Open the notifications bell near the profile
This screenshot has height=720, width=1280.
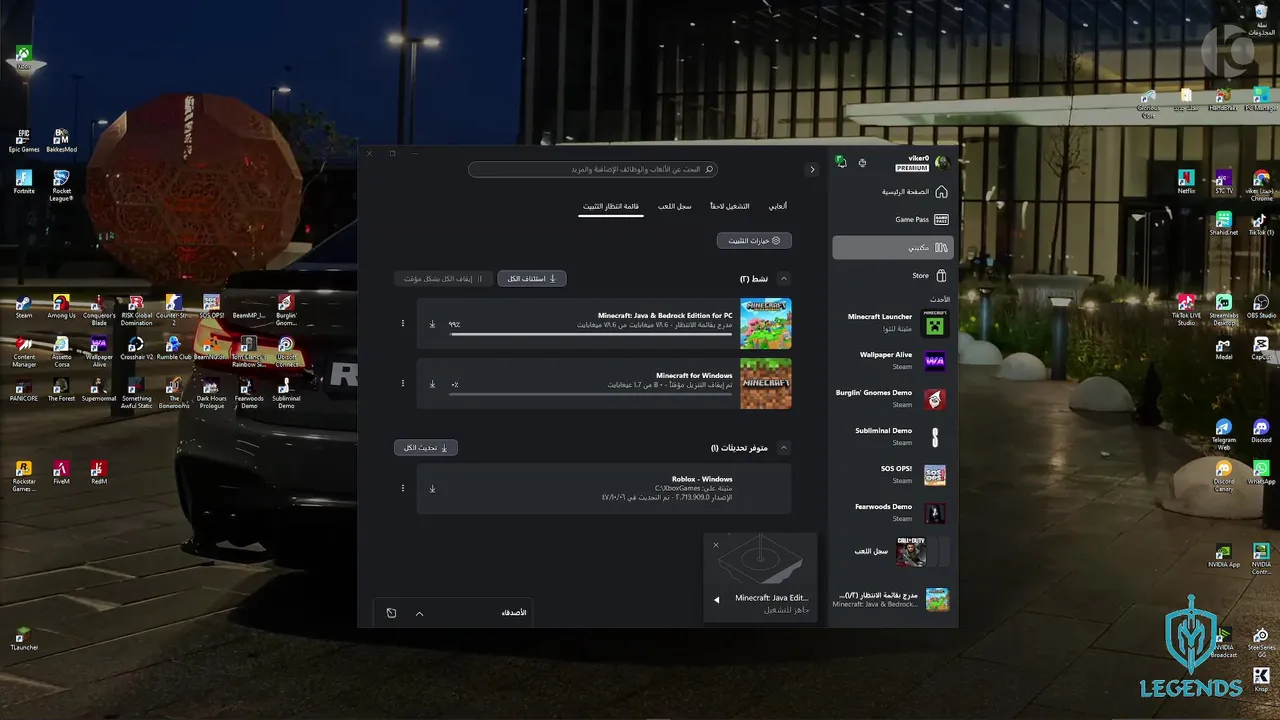click(841, 162)
